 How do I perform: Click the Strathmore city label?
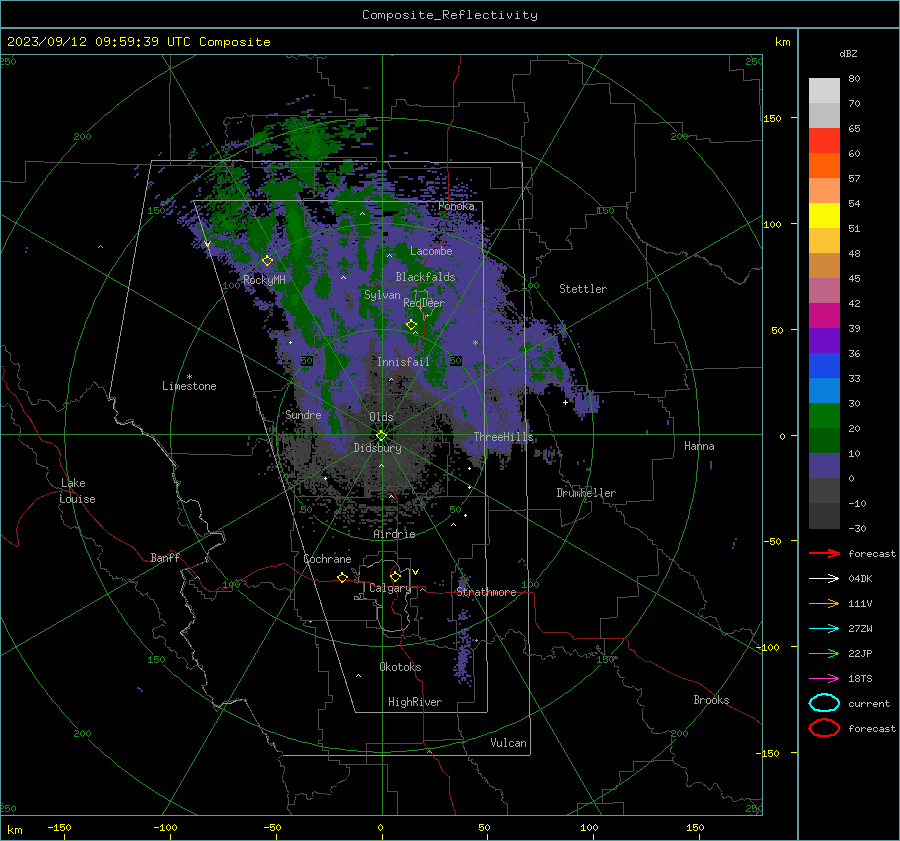[487, 592]
